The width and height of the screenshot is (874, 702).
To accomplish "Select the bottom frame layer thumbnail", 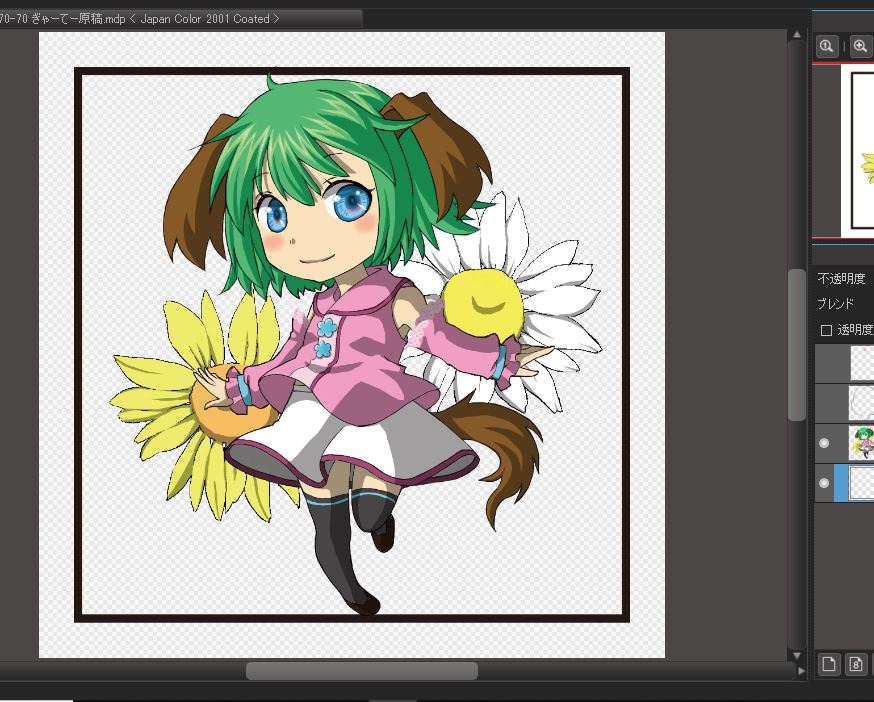I will coord(861,483).
